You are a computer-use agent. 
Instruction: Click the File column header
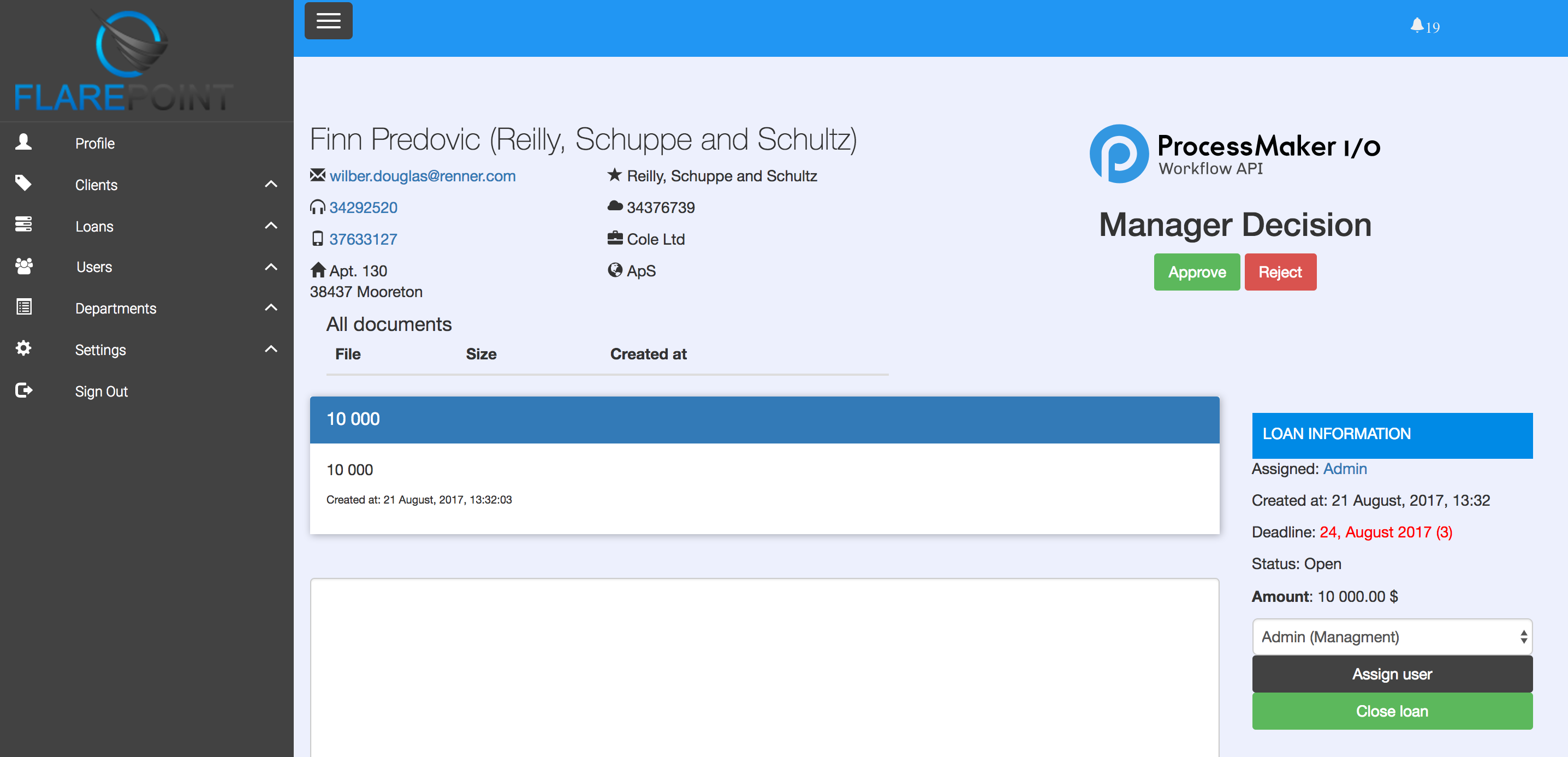(x=348, y=354)
